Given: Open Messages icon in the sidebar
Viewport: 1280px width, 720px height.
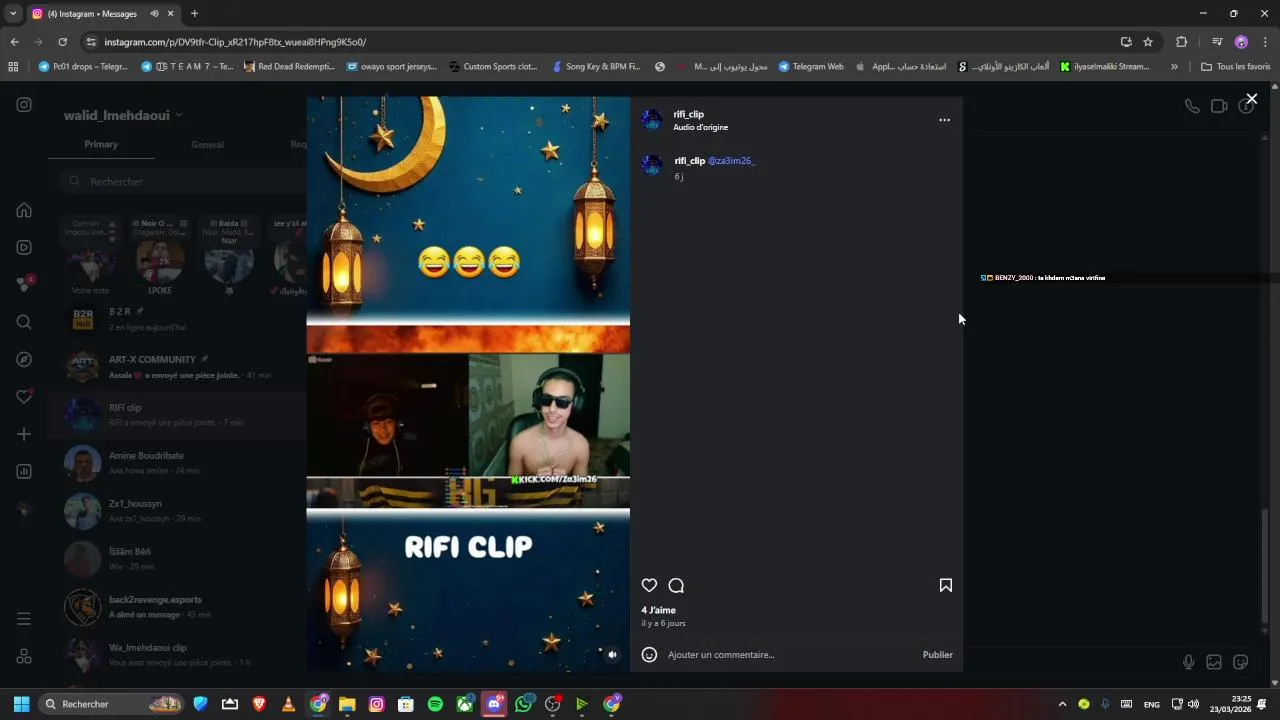Looking at the screenshot, I should [24, 284].
